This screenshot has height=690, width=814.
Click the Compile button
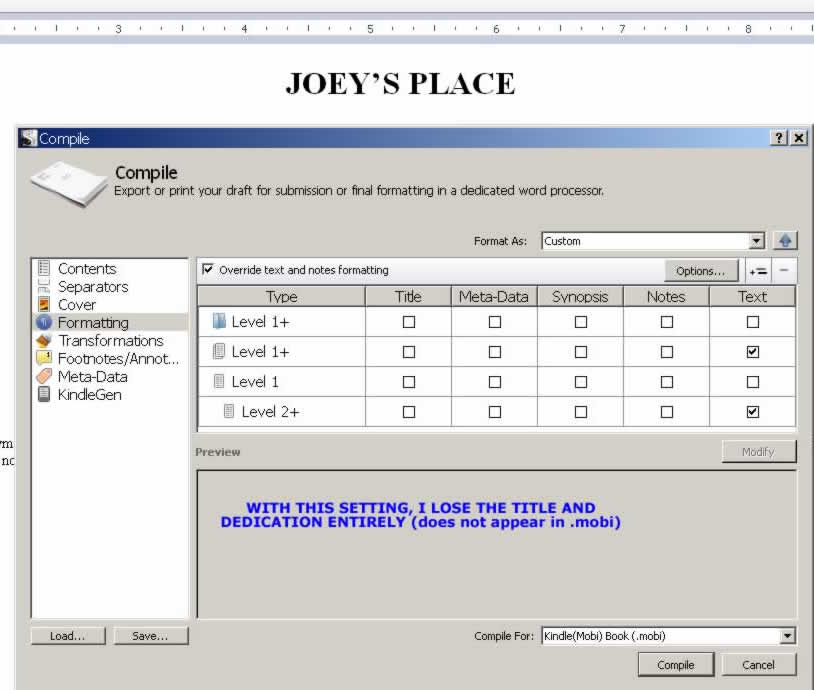click(x=675, y=665)
